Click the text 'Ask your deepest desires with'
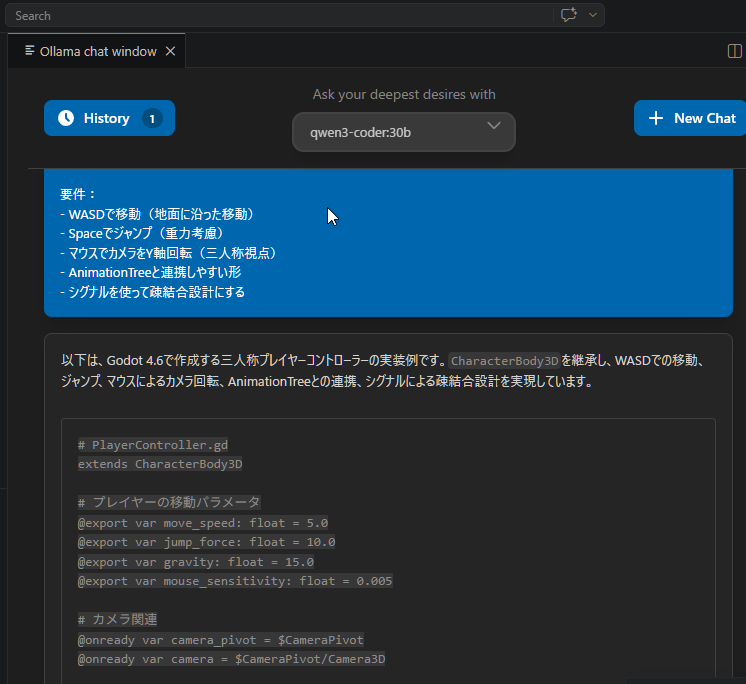The width and height of the screenshot is (746, 684). coord(404,94)
